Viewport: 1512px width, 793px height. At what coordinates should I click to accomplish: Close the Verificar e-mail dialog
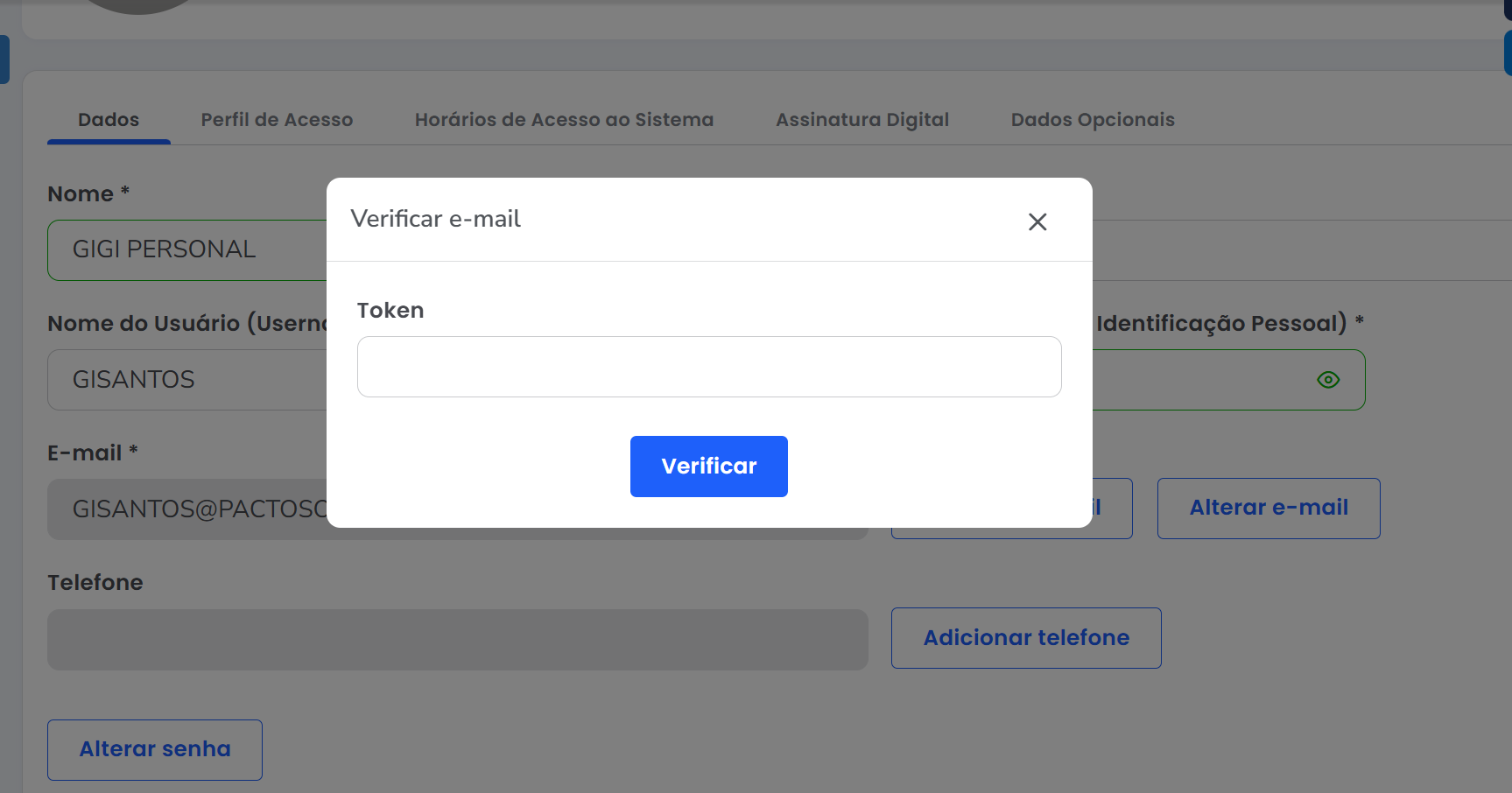coord(1037,222)
